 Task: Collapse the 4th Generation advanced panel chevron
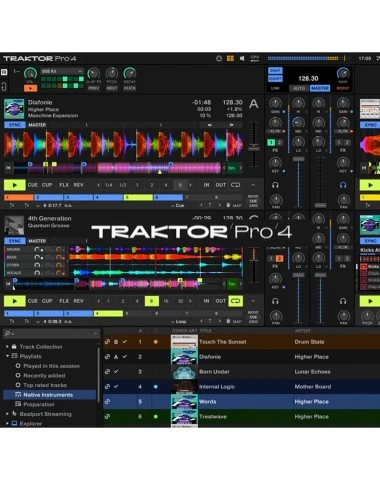[x=253, y=301]
